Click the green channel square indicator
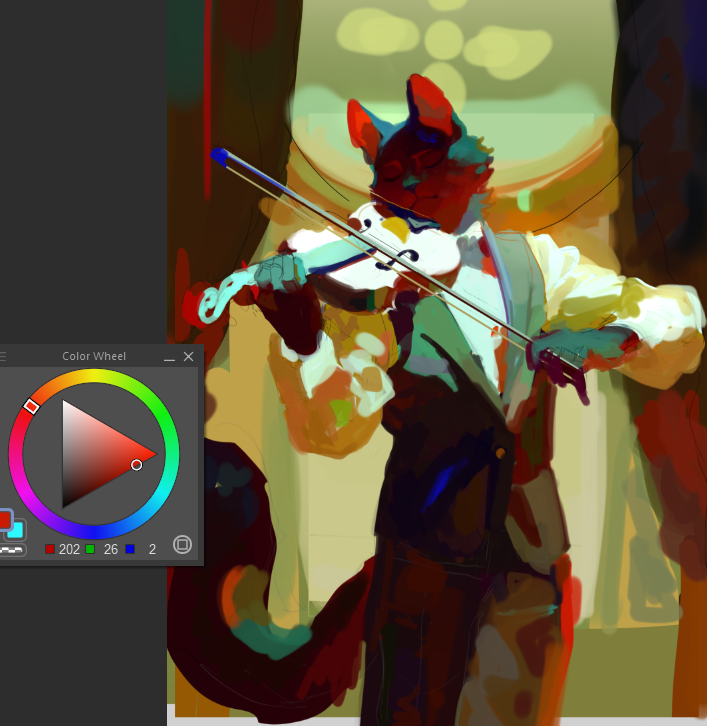 90,549
